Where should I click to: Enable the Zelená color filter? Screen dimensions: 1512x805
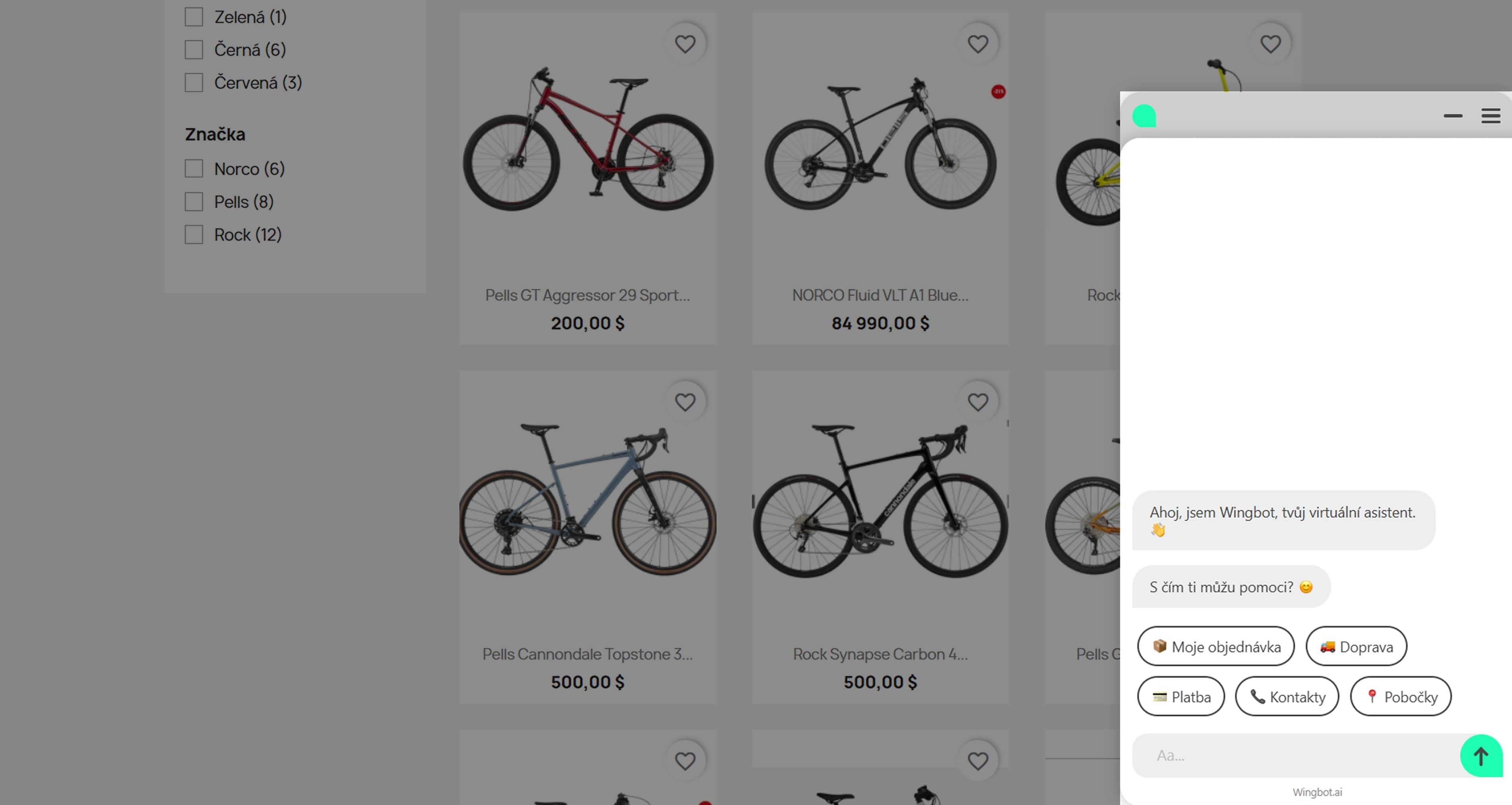coord(194,17)
